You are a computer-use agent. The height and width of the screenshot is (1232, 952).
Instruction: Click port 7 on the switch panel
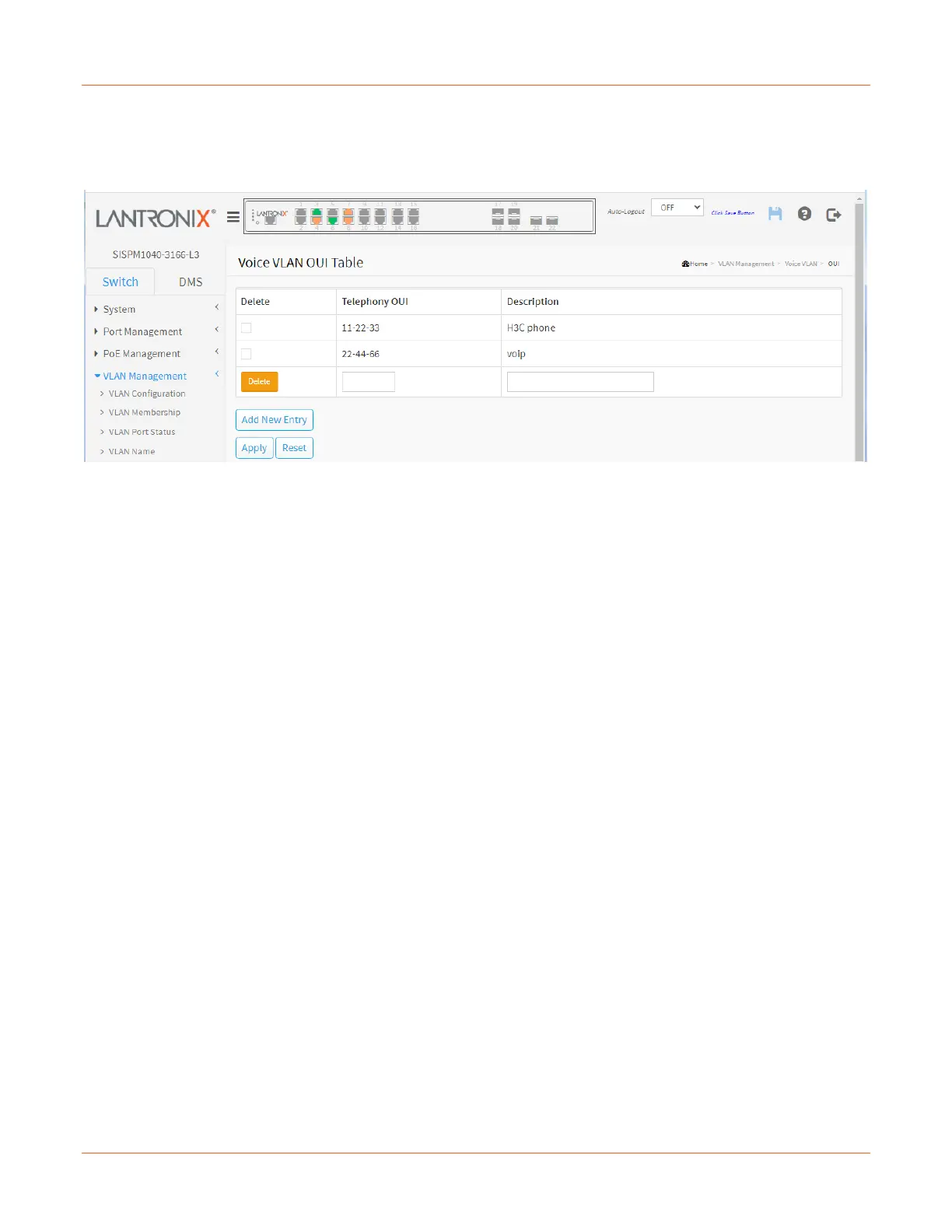pos(348,212)
